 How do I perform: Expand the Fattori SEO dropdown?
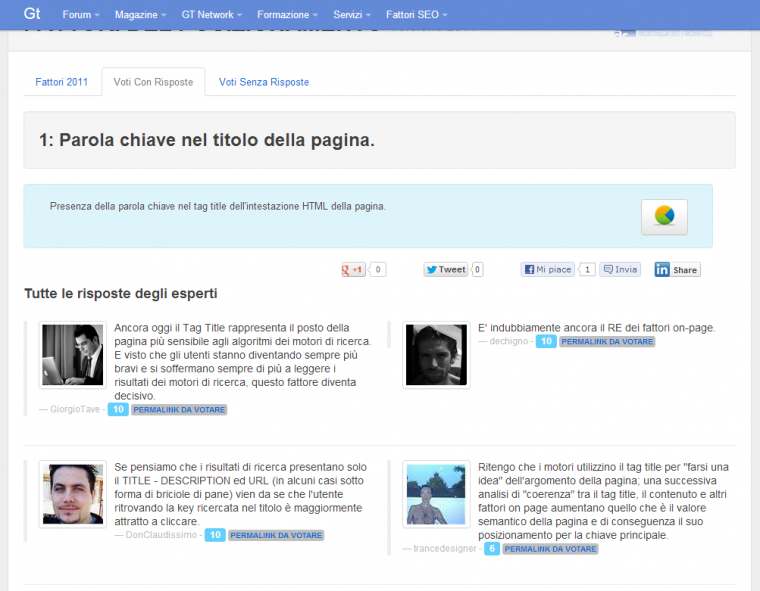coord(416,15)
